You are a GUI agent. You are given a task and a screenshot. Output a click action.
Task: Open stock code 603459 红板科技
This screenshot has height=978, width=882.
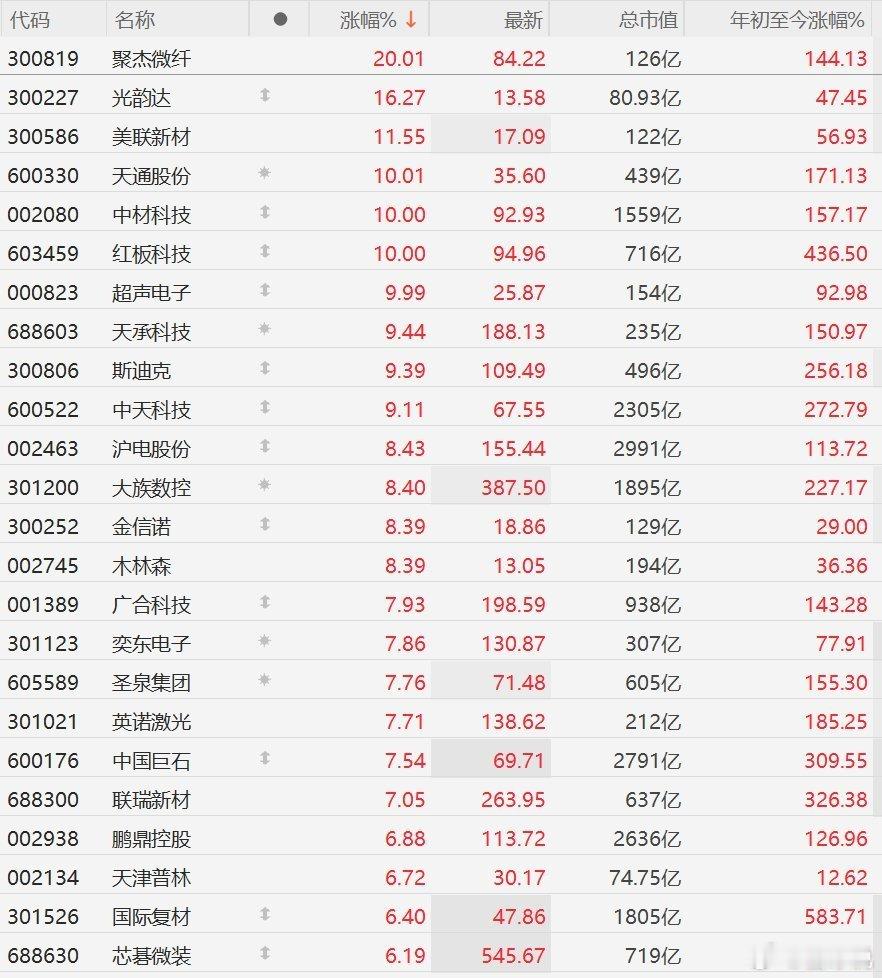(43, 254)
